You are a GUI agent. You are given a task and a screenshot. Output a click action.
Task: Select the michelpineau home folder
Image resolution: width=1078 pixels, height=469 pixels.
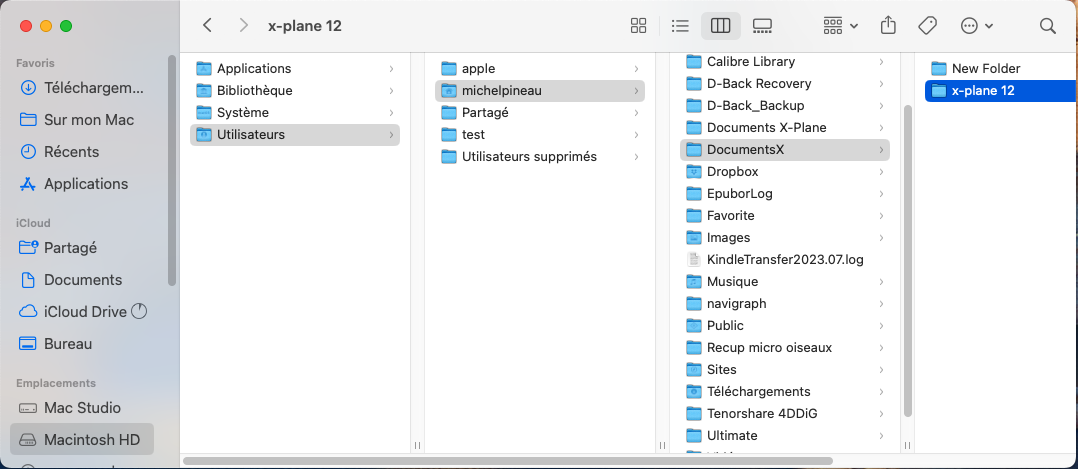(x=540, y=90)
